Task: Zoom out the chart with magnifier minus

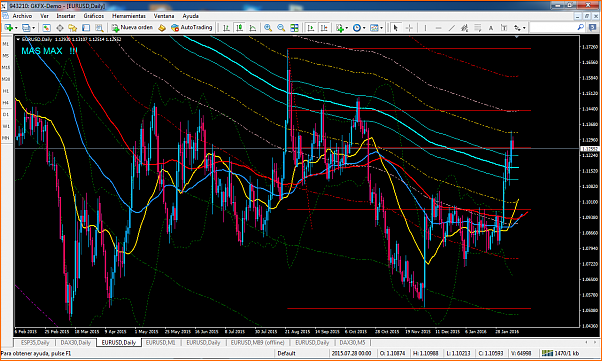Action: tap(281, 28)
